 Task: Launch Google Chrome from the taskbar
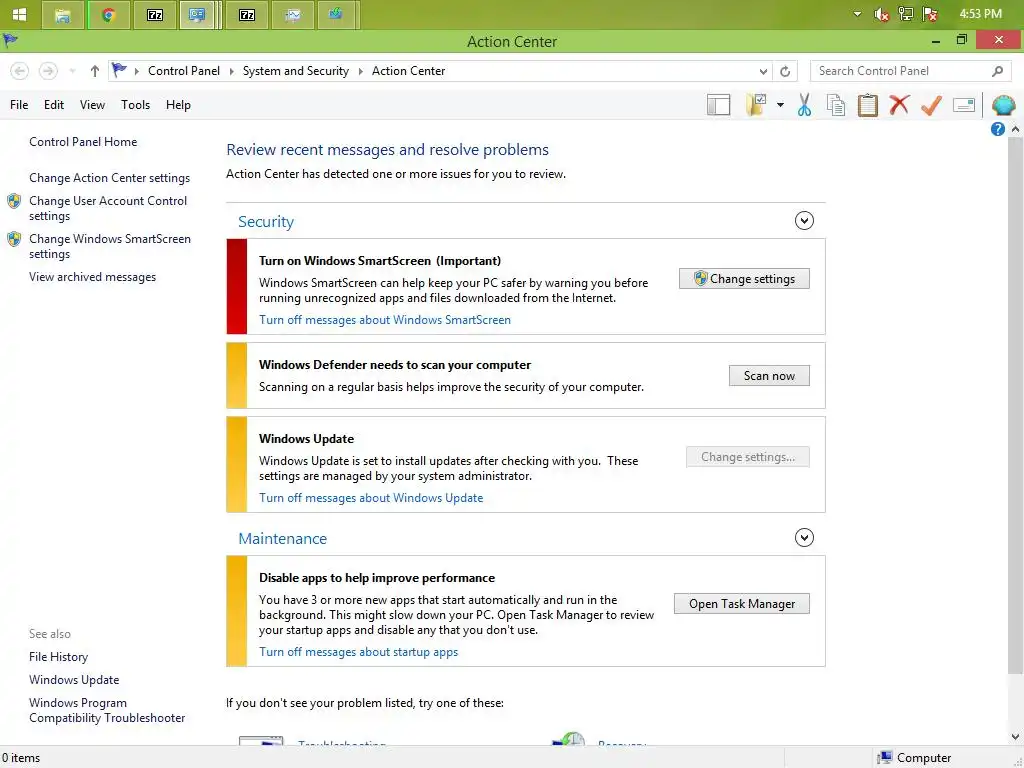108,15
